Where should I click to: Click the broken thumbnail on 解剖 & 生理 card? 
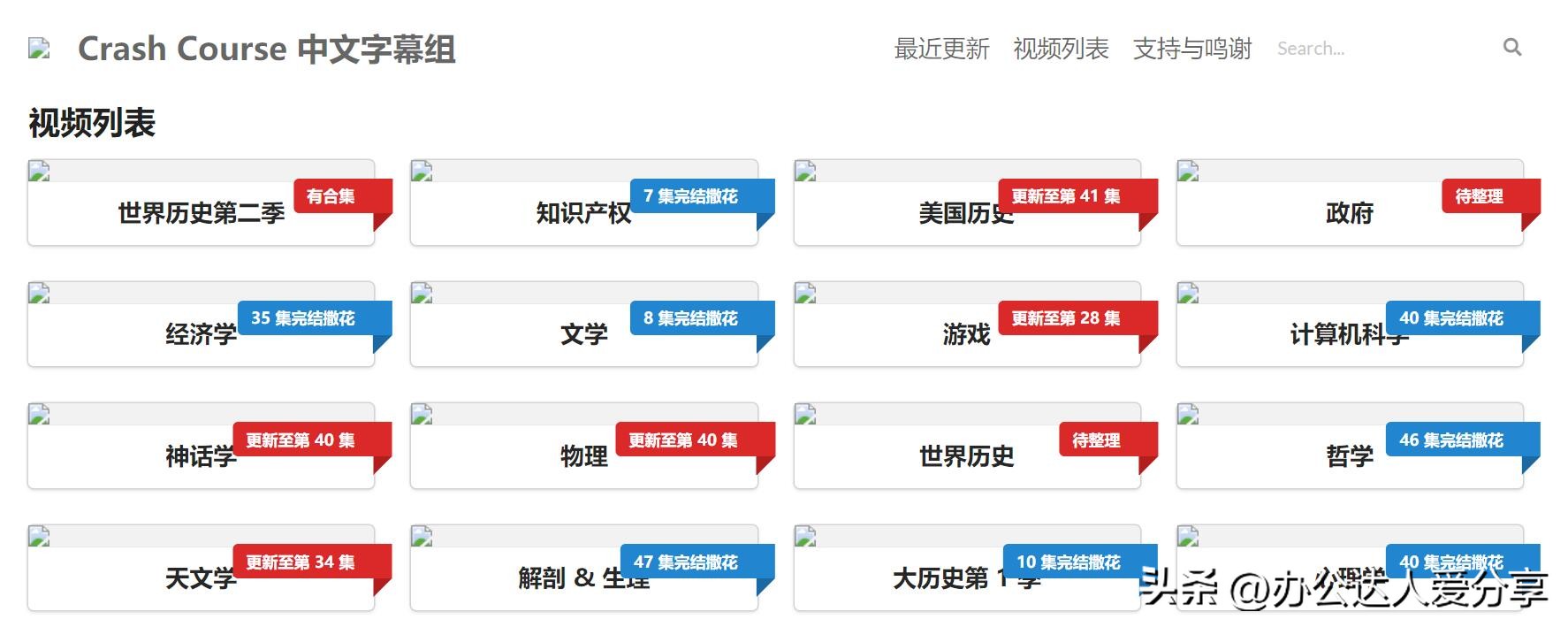pyautogui.click(x=422, y=538)
